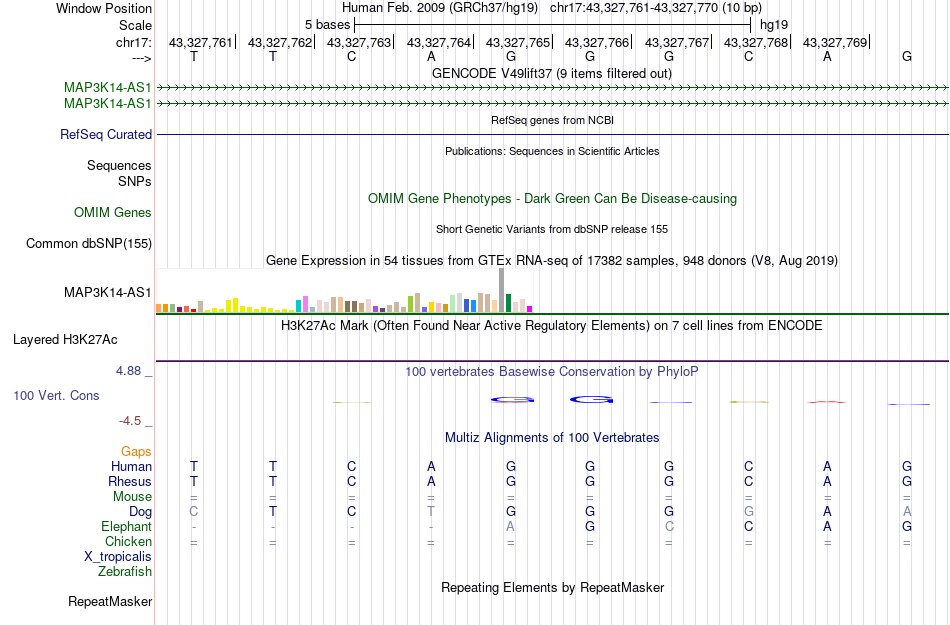Select the Human alignment row label

coord(131,466)
